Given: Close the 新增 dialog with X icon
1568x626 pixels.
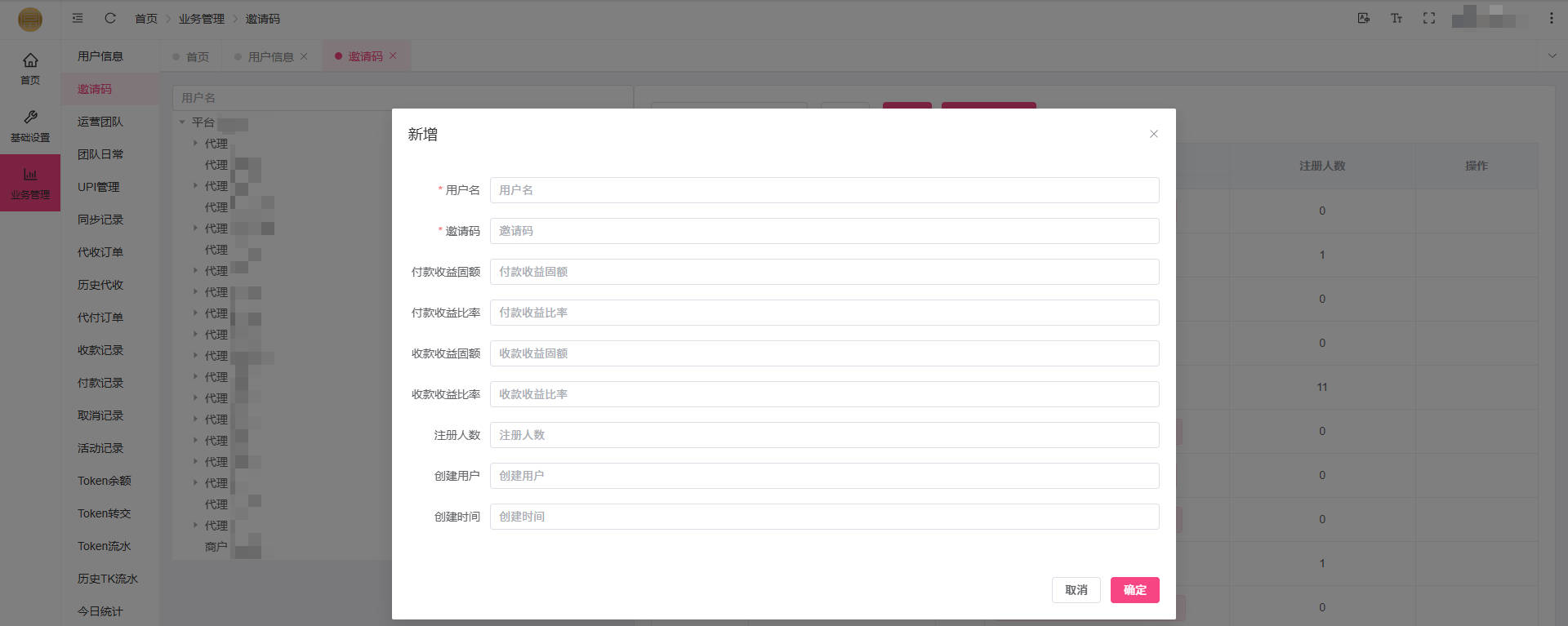Looking at the screenshot, I should coord(1153,134).
